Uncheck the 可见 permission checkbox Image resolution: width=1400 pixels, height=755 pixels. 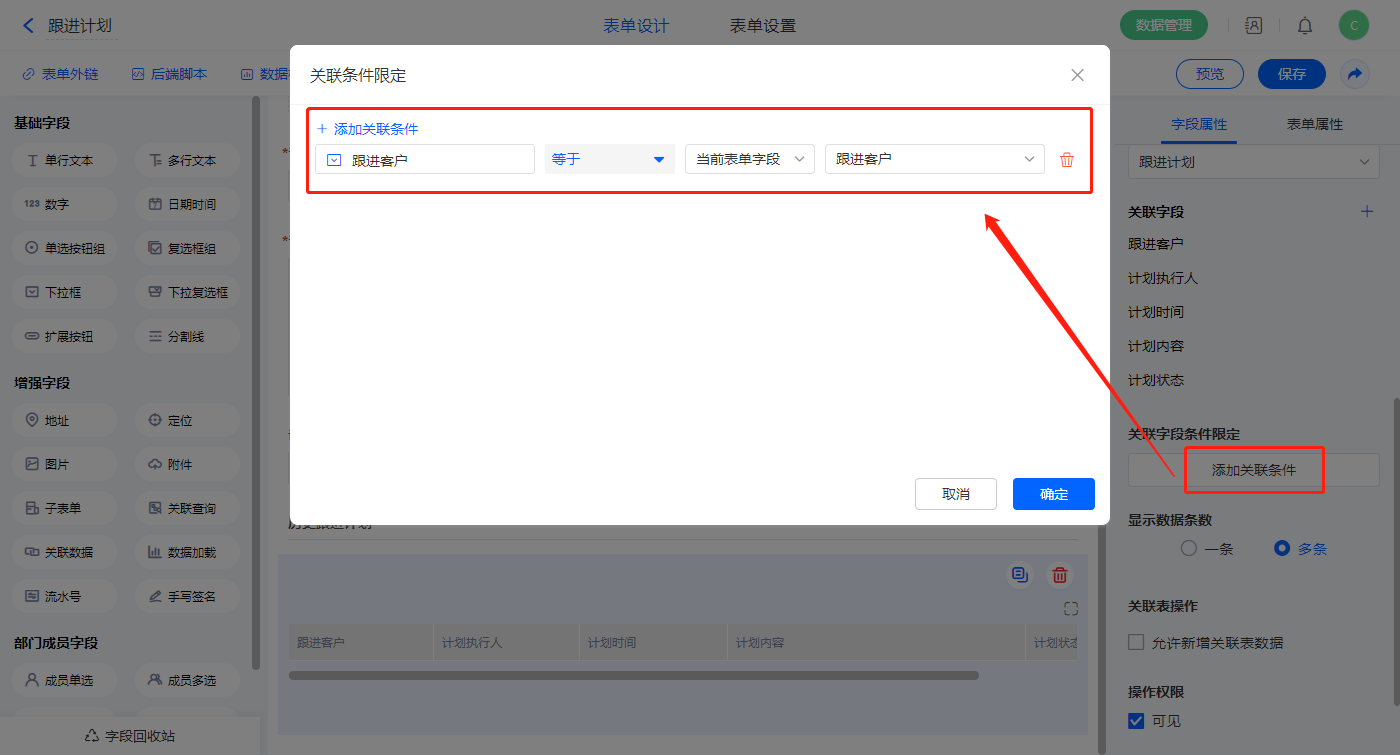pyautogui.click(x=1136, y=720)
